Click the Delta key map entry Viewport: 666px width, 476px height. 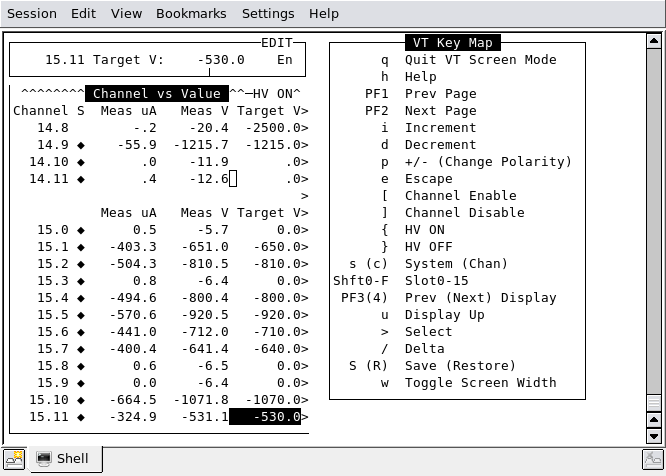click(425, 349)
